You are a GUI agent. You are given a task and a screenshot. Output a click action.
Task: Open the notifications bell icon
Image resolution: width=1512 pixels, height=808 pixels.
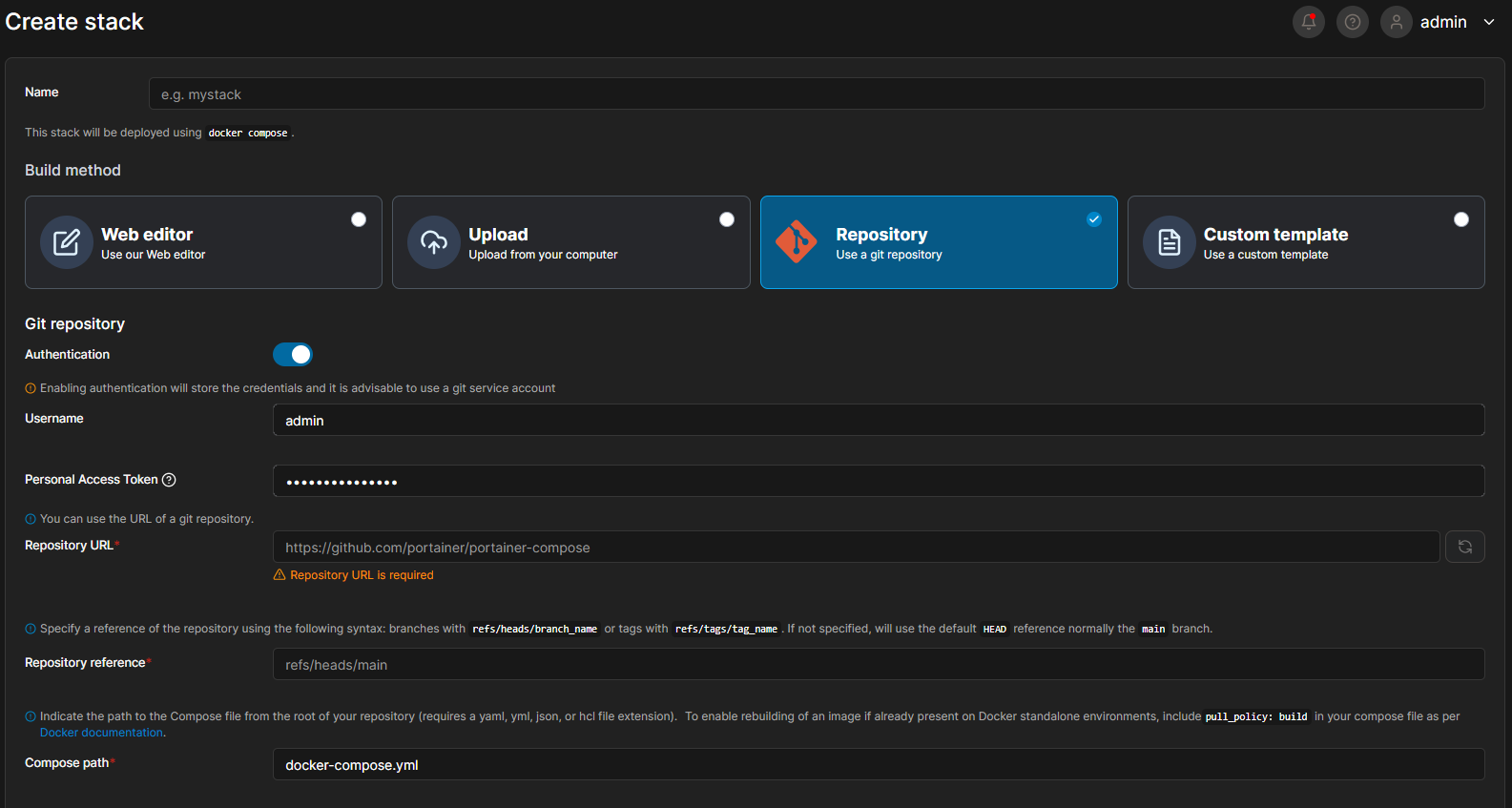[1308, 22]
